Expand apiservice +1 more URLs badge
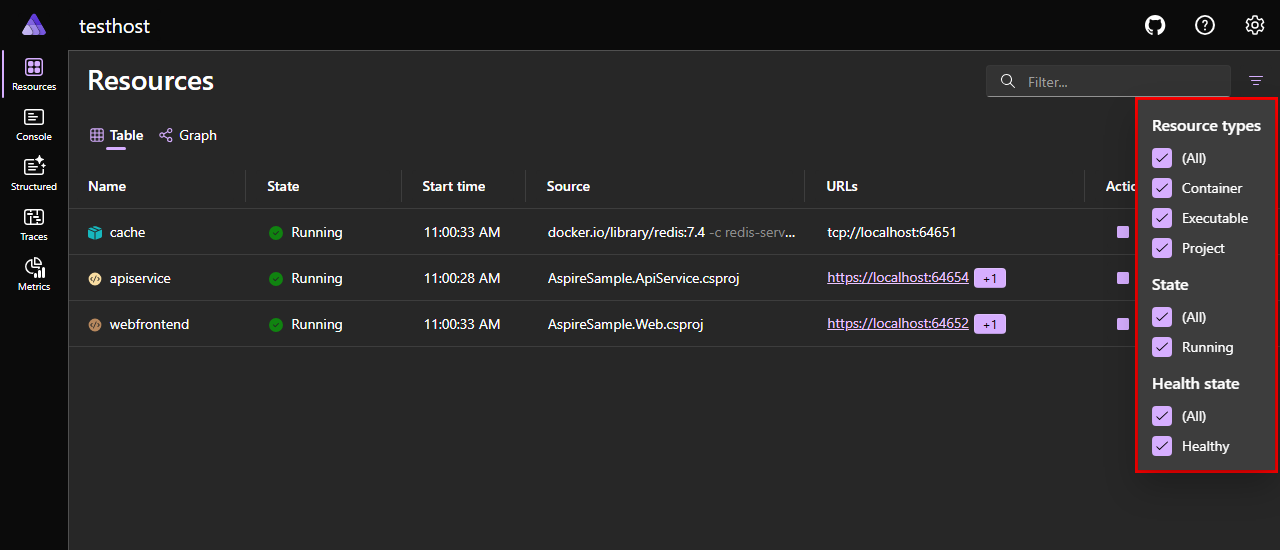This screenshot has height=550, width=1280. [x=990, y=279]
